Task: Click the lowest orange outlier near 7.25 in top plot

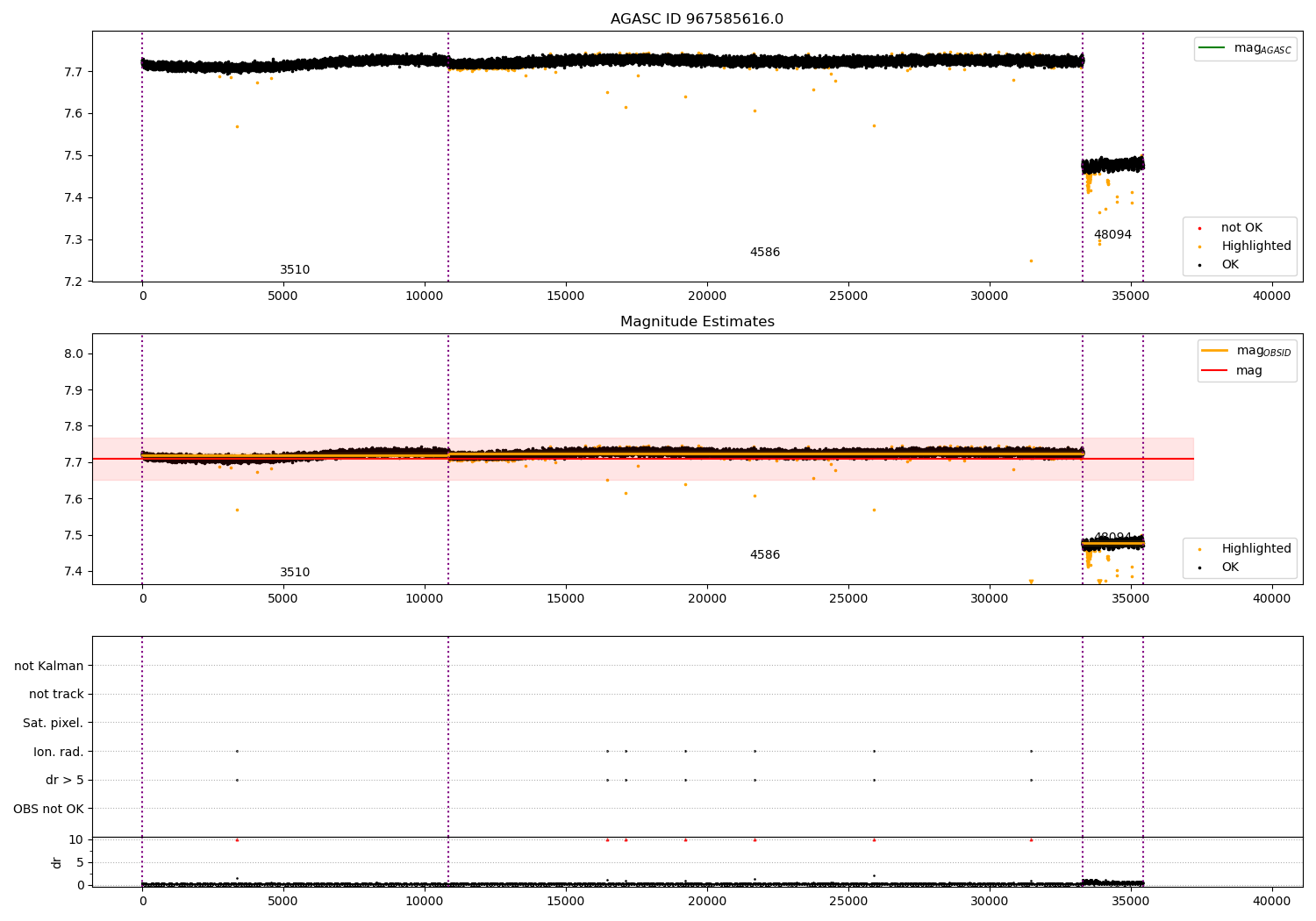Action: (x=1031, y=261)
